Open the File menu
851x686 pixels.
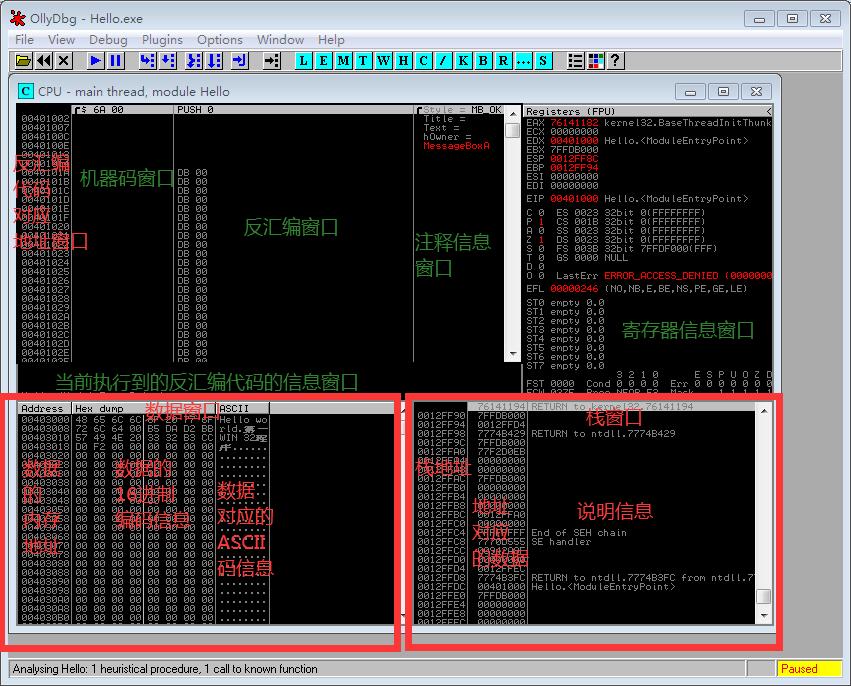point(24,40)
